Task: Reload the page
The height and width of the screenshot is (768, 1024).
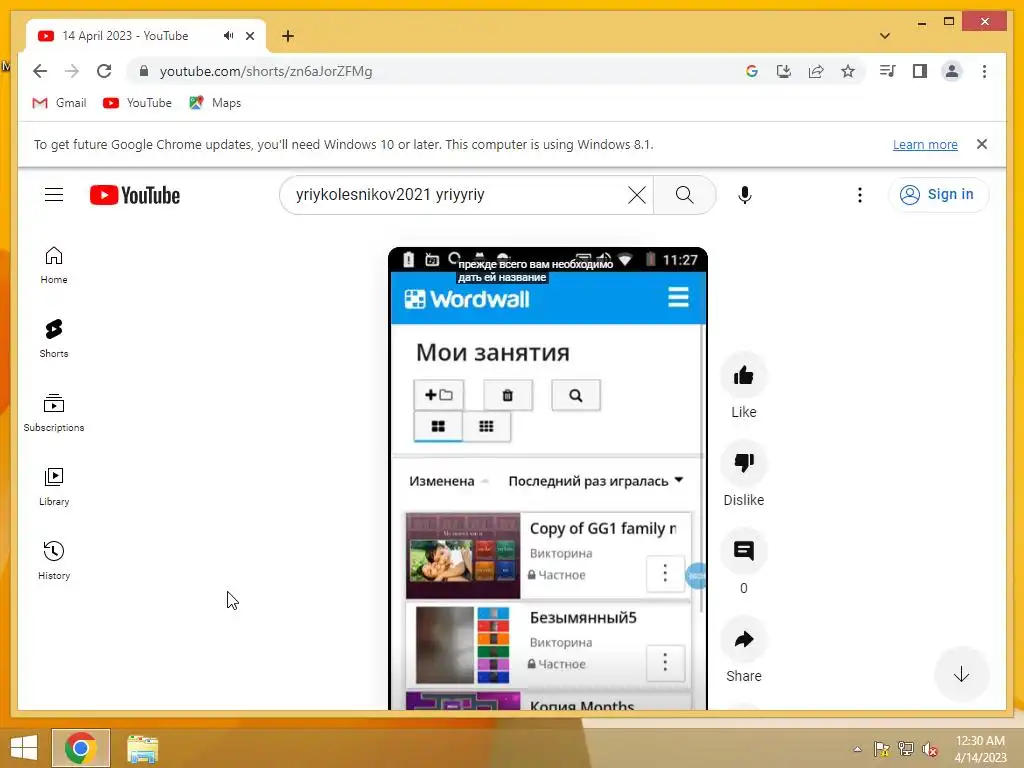Action: tap(104, 71)
